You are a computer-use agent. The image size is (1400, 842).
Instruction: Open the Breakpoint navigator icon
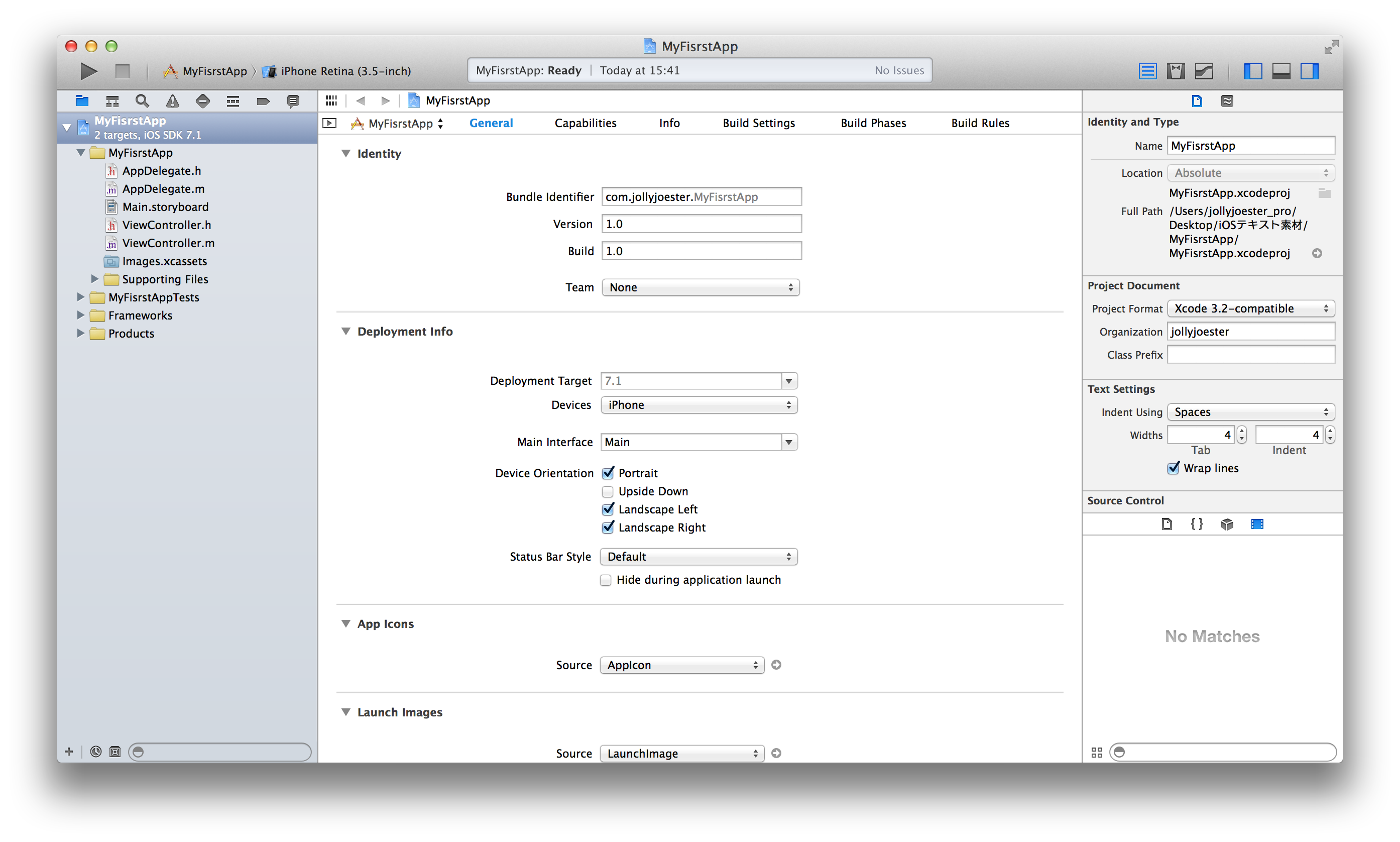coord(263,101)
